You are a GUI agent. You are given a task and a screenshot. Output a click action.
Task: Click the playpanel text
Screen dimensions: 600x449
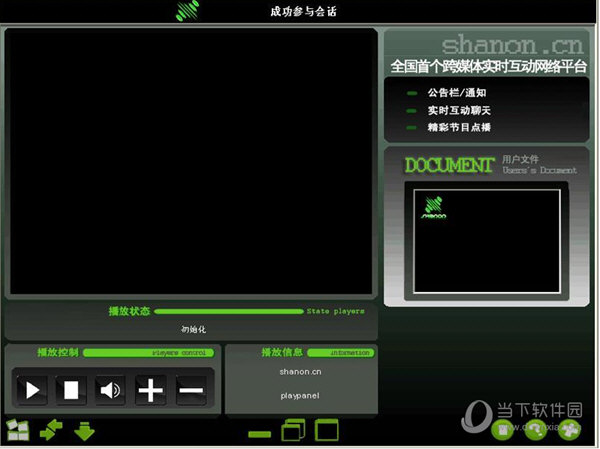(x=300, y=396)
